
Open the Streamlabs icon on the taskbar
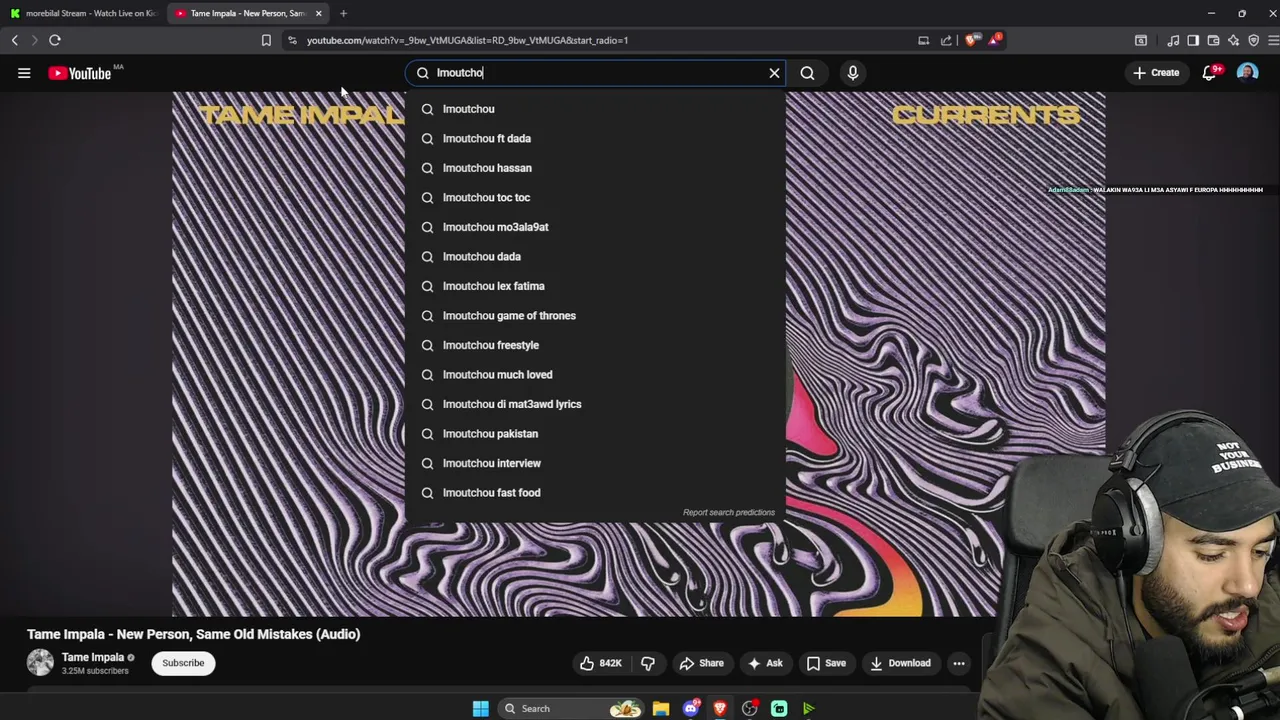(x=779, y=709)
